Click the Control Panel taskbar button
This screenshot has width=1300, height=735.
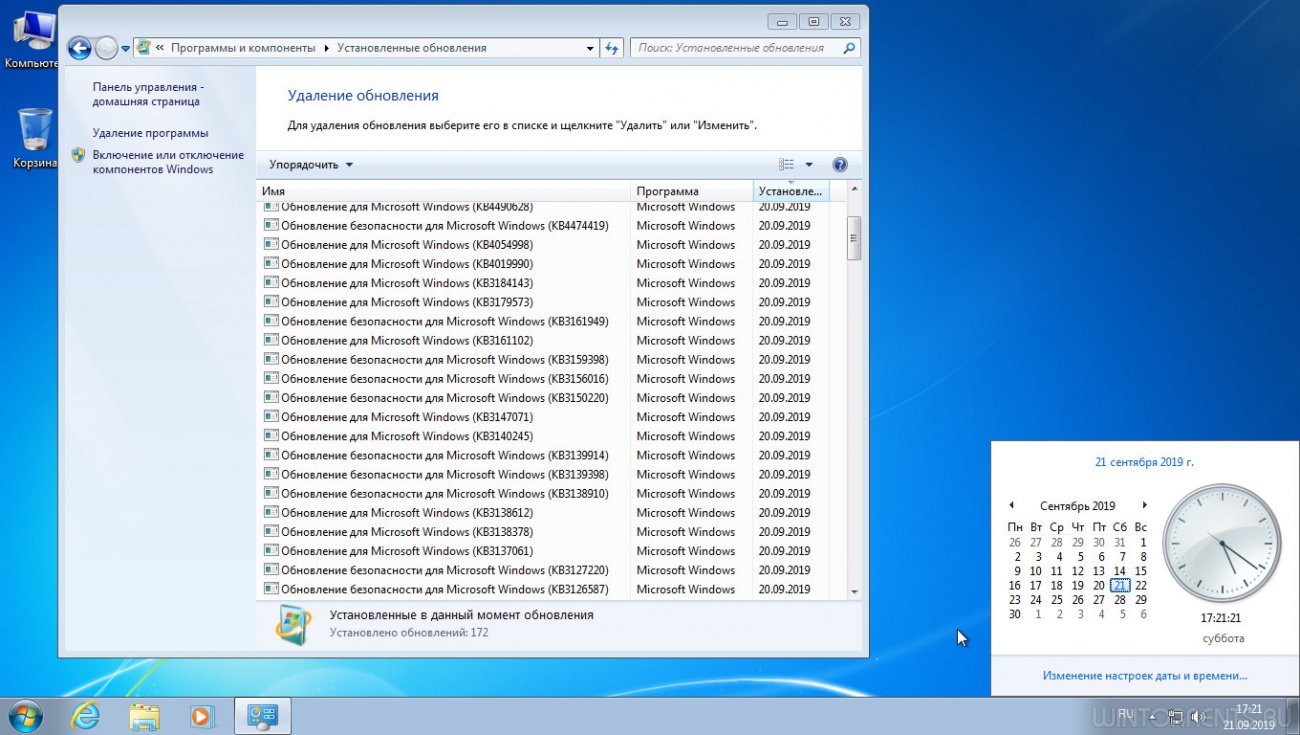(x=262, y=716)
